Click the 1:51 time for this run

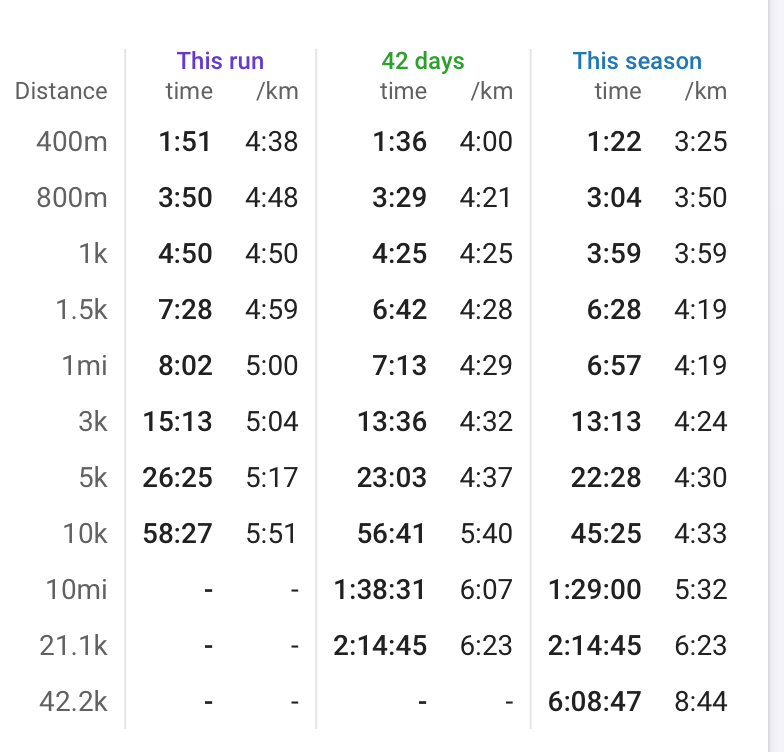[x=185, y=142]
